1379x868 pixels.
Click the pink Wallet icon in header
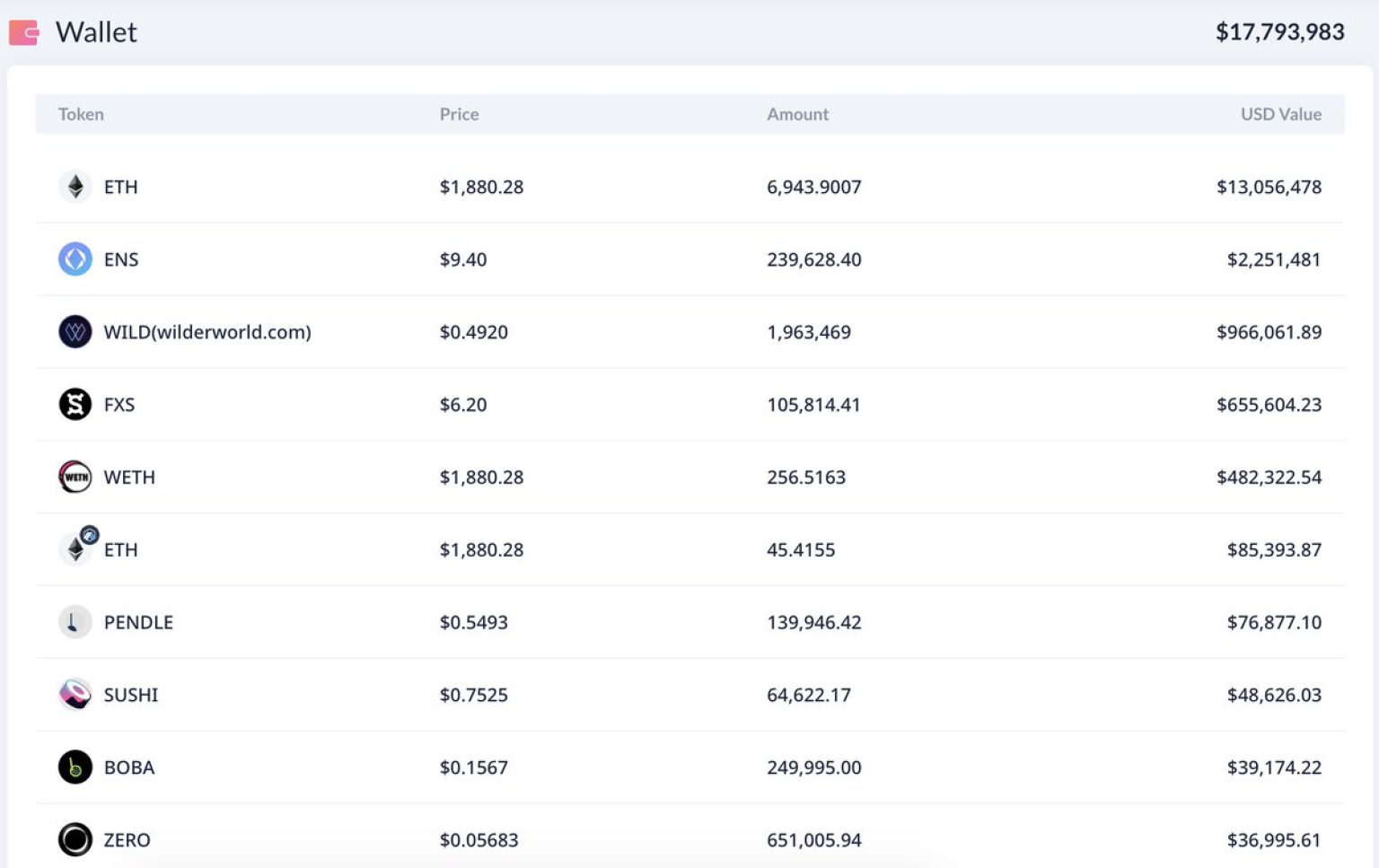[x=23, y=32]
